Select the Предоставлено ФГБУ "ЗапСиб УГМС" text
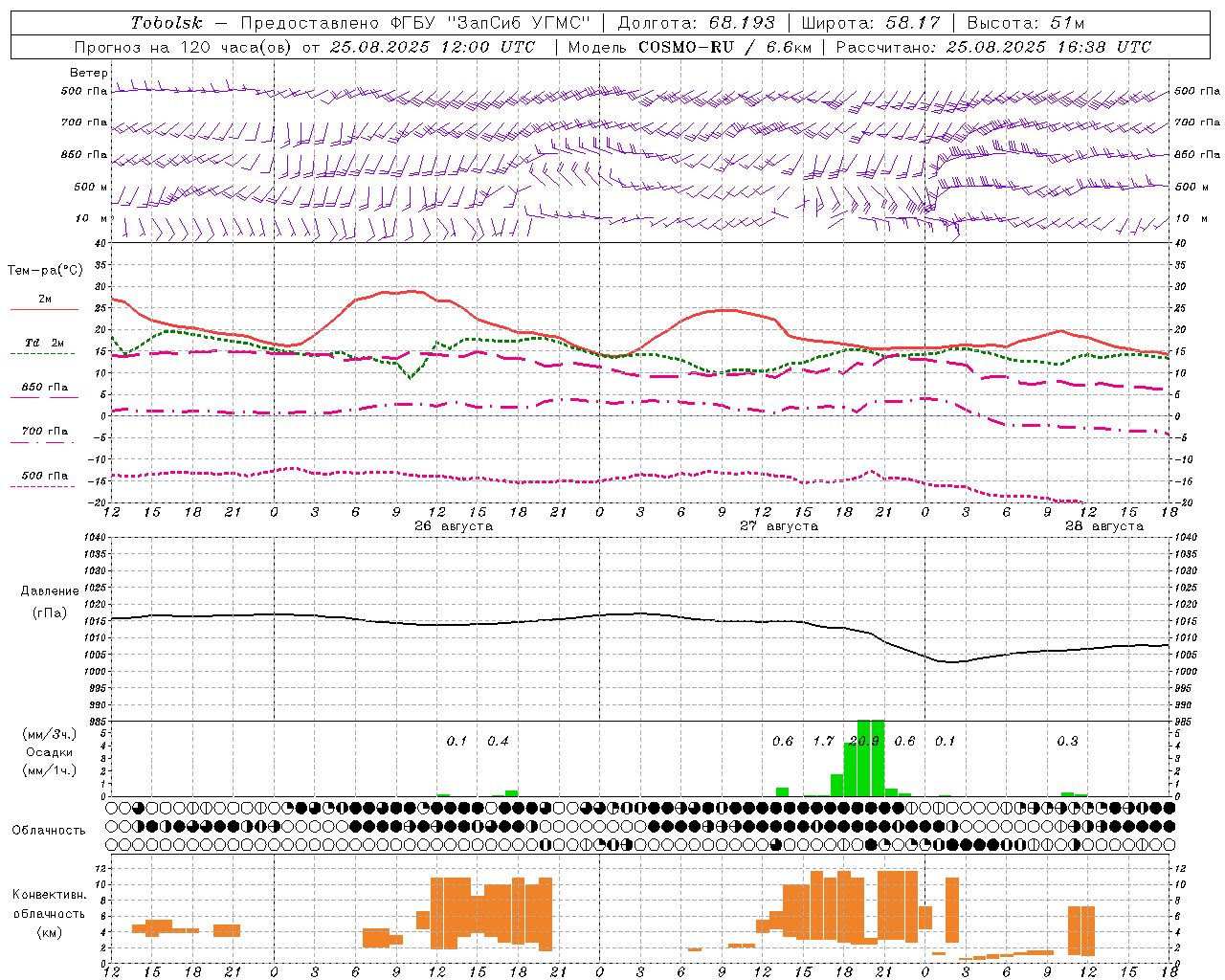Screen dimensions: 1225x980 [415, 23]
